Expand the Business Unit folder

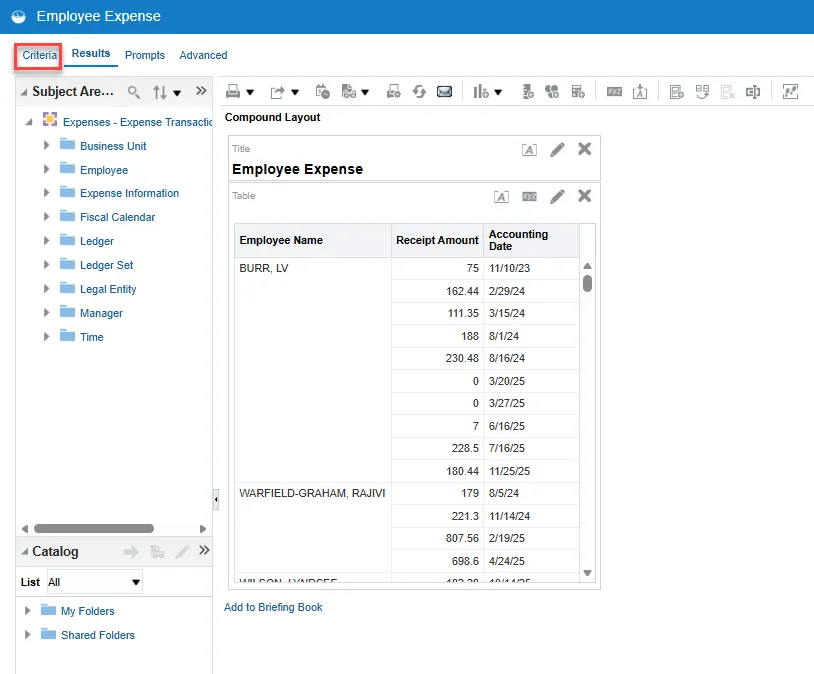point(46,145)
